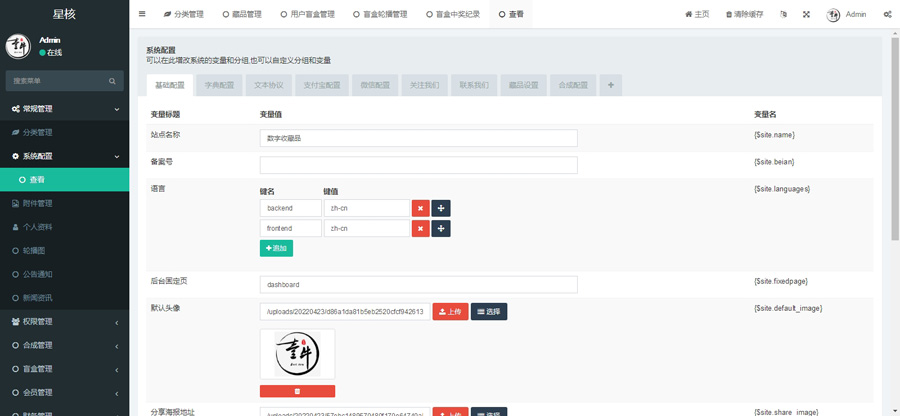
Task: Toggle sidebar with the hamburger menu icon
Action: (142, 14)
